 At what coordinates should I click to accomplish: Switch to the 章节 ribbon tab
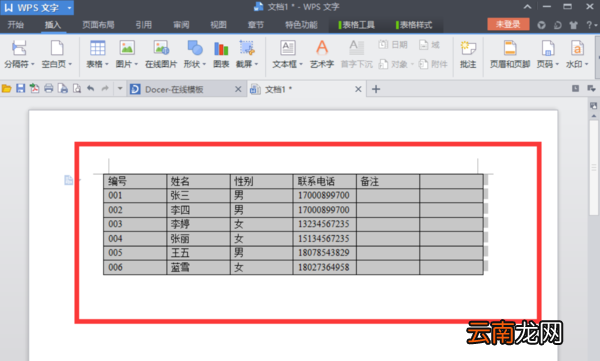pos(256,25)
